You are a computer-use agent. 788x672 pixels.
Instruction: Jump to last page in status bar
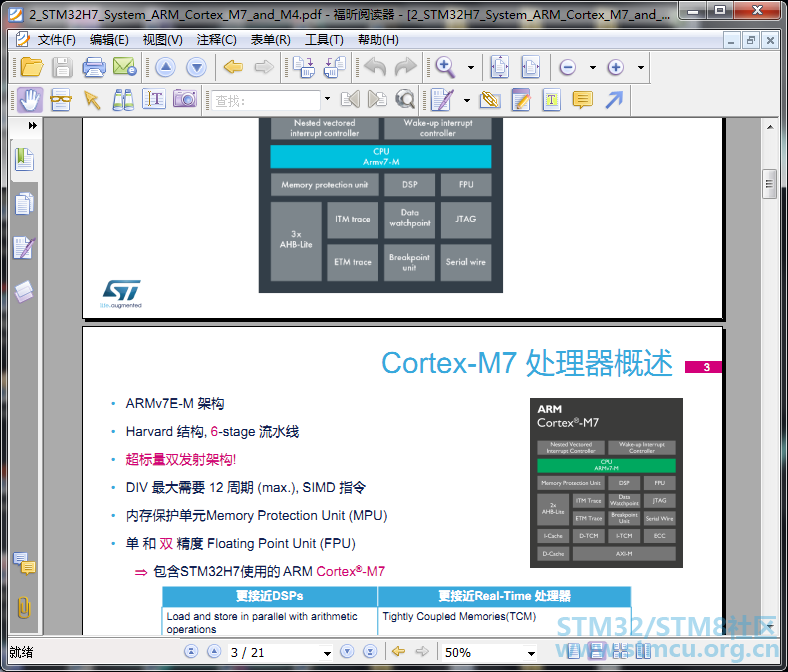coord(370,652)
